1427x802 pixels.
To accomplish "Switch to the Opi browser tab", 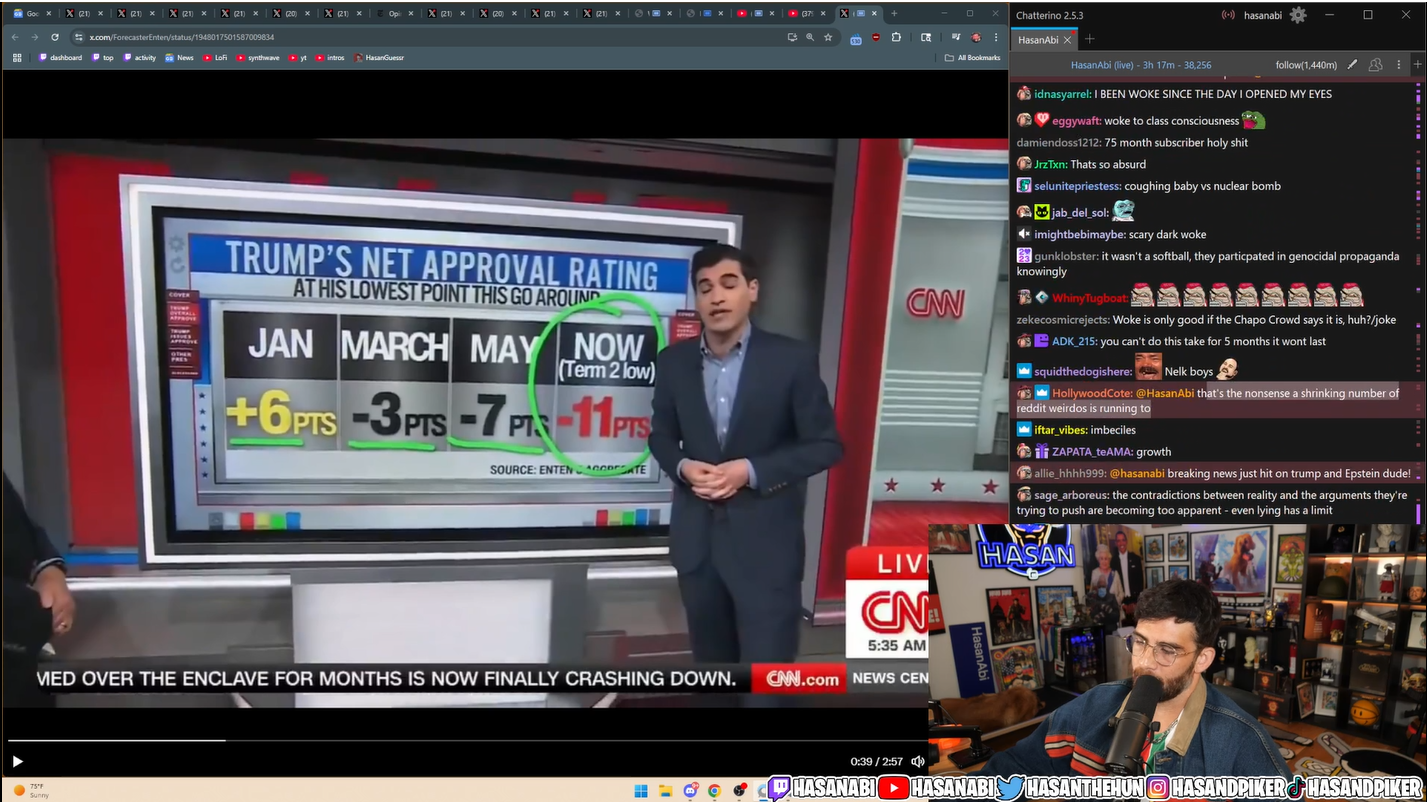I will click(x=395, y=14).
